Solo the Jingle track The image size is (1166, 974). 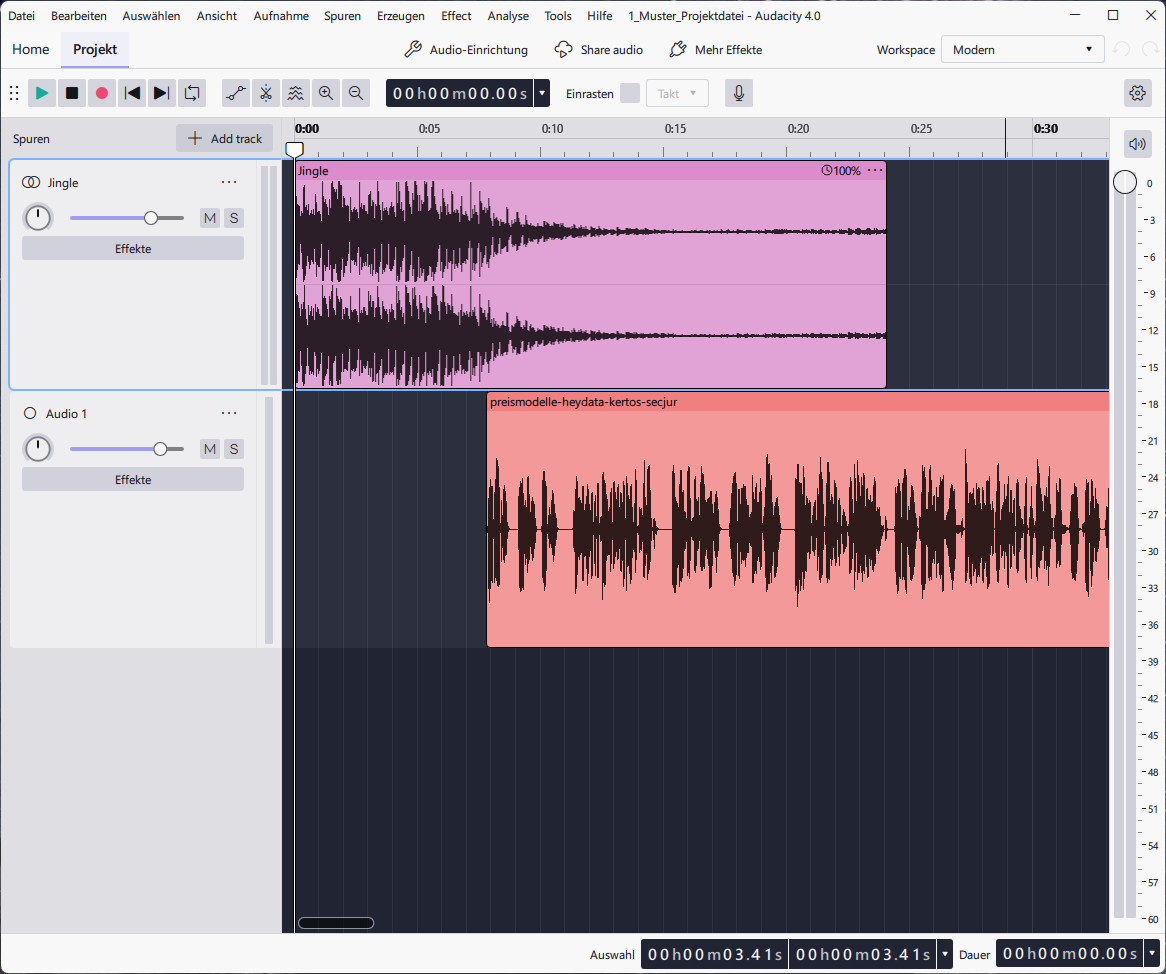coord(234,218)
